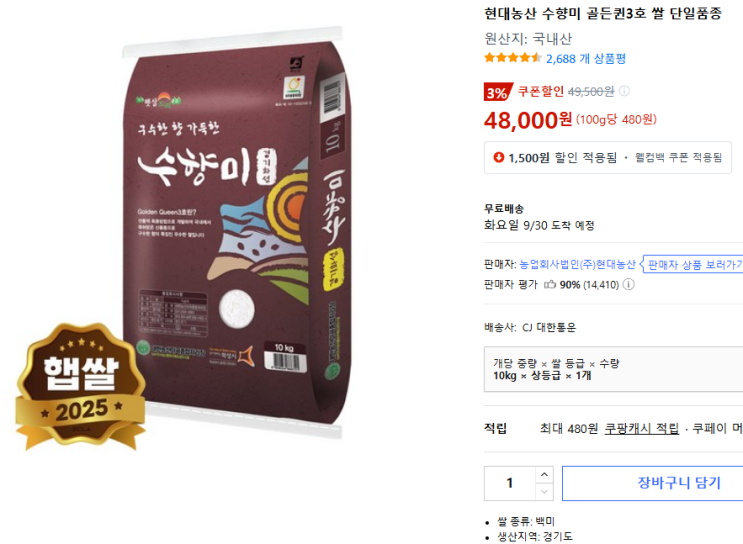Click the info icon beside original price 49,500원
Viewport: 743px width, 544px height.
click(x=625, y=91)
